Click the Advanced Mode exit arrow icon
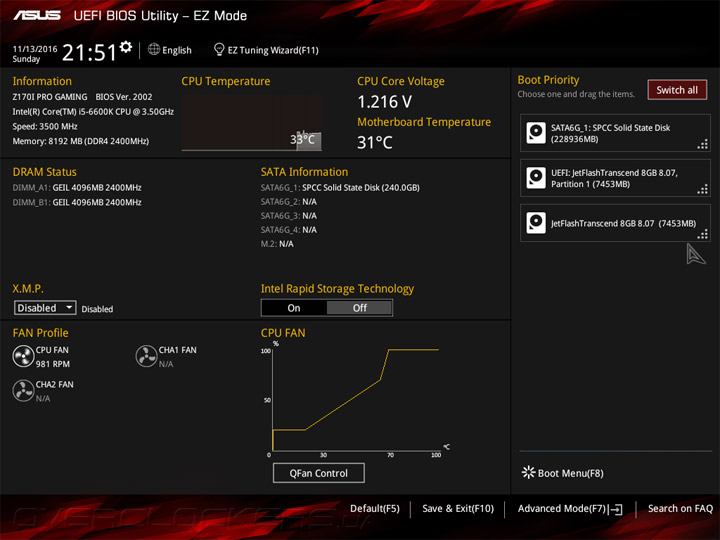The image size is (720, 540). pos(616,509)
